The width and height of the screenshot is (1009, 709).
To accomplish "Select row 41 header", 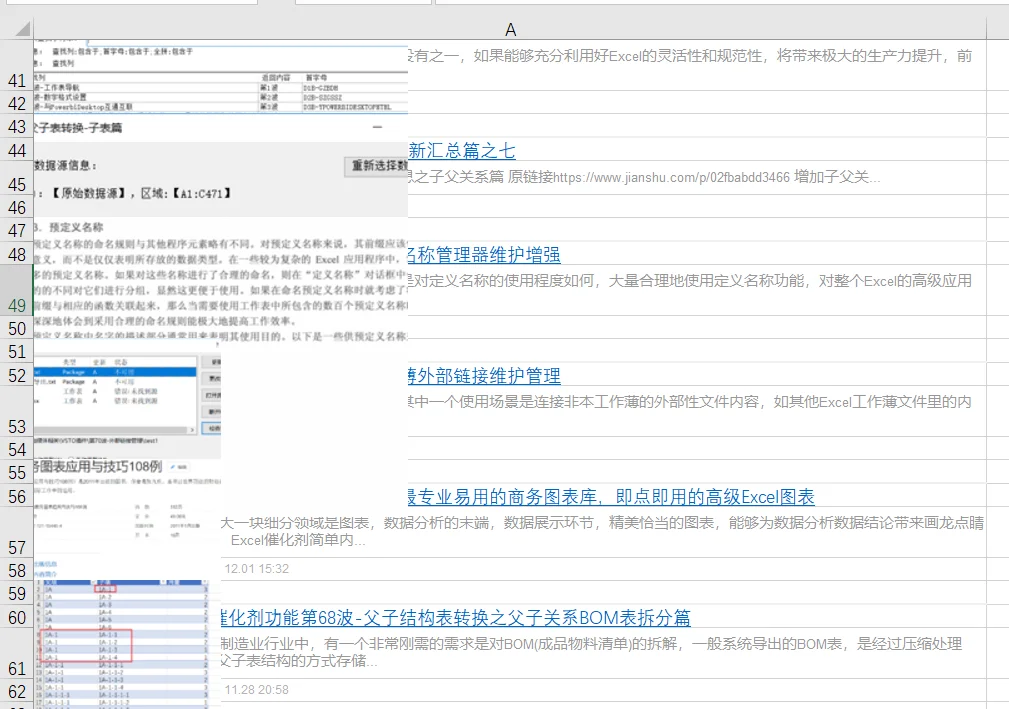I will coord(17,66).
